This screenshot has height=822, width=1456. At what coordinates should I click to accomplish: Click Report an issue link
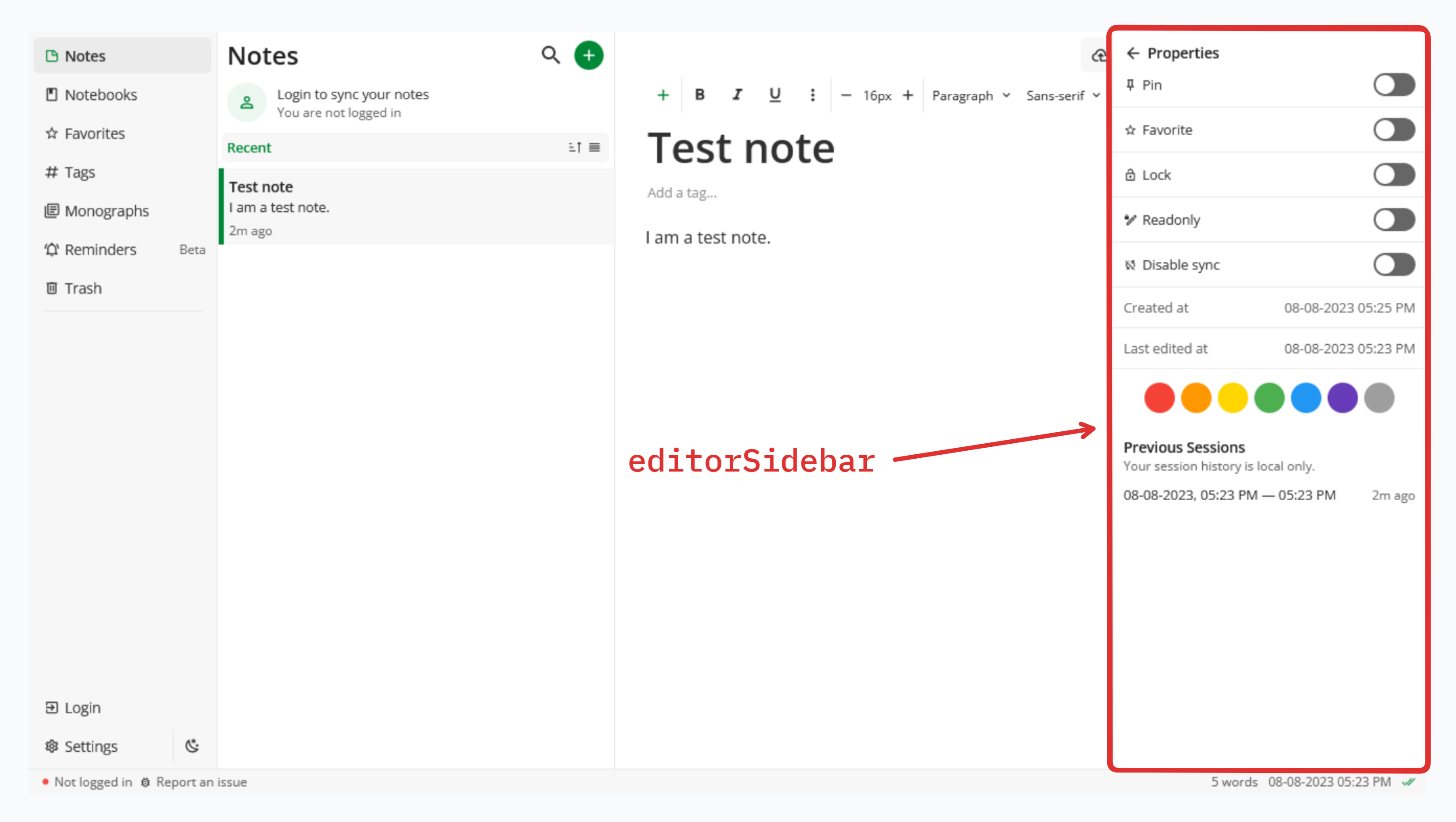pos(201,782)
